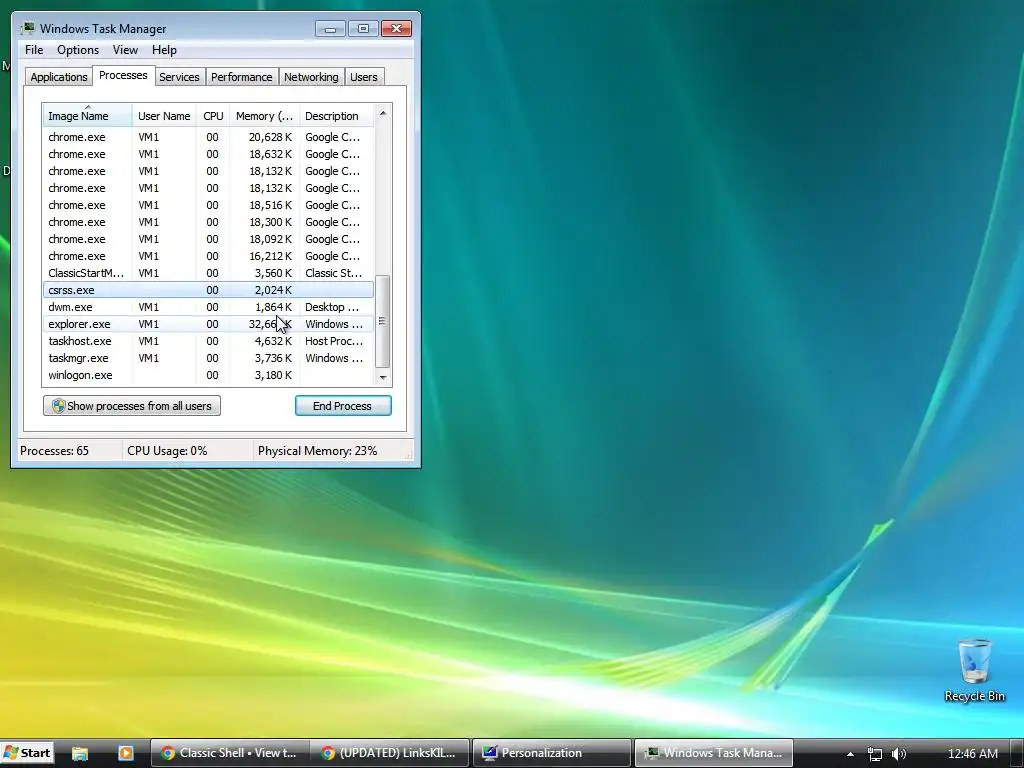Image resolution: width=1024 pixels, height=768 pixels.
Task: Open the Help menu
Action: pos(164,50)
